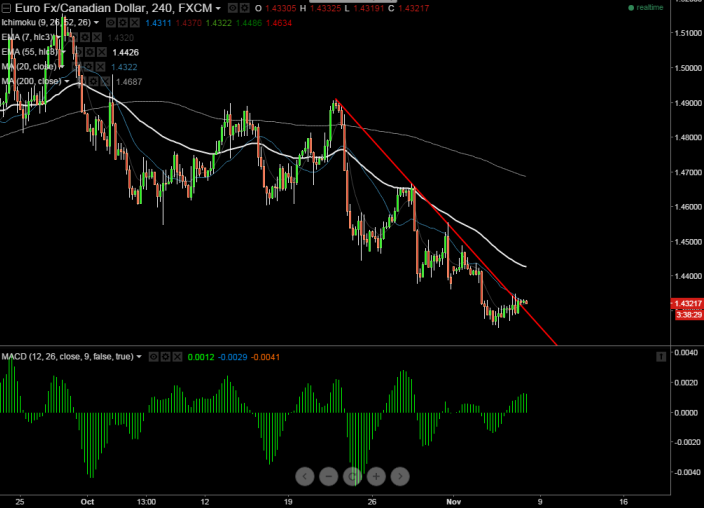Open the Ichimoku indicator settings gear
The height and width of the screenshot is (508, 704).
point(123,22)
